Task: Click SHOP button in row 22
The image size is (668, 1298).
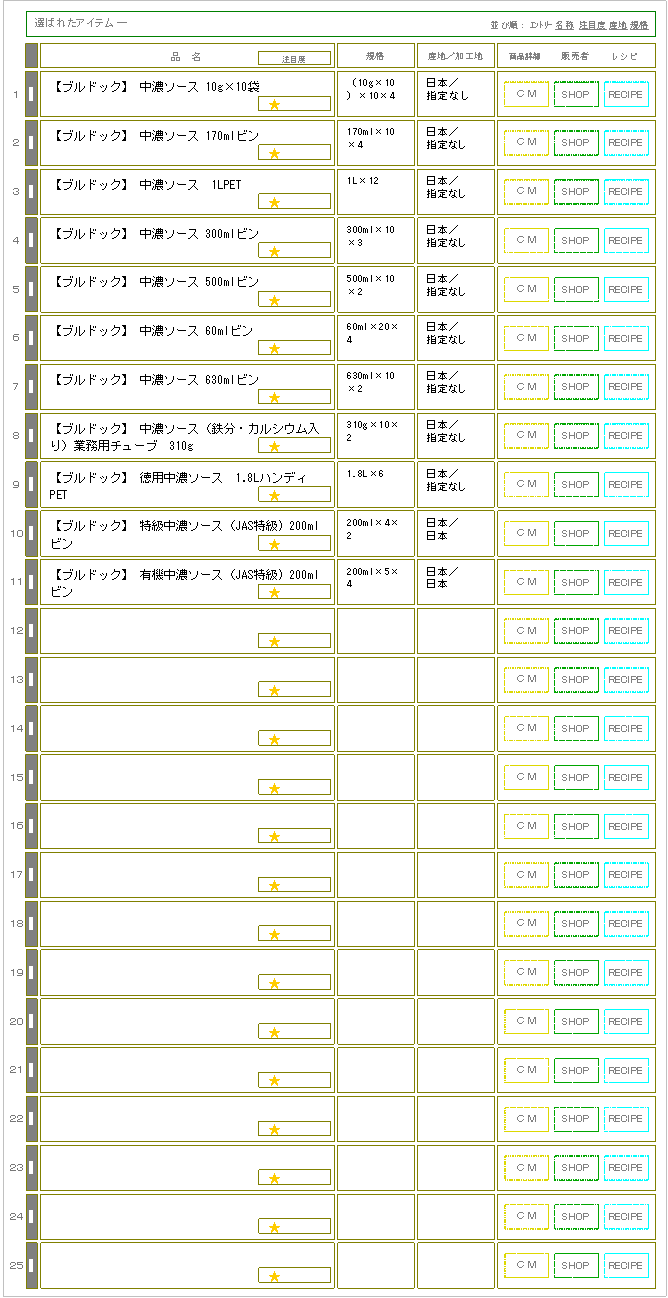Action: coord(576,1119)
